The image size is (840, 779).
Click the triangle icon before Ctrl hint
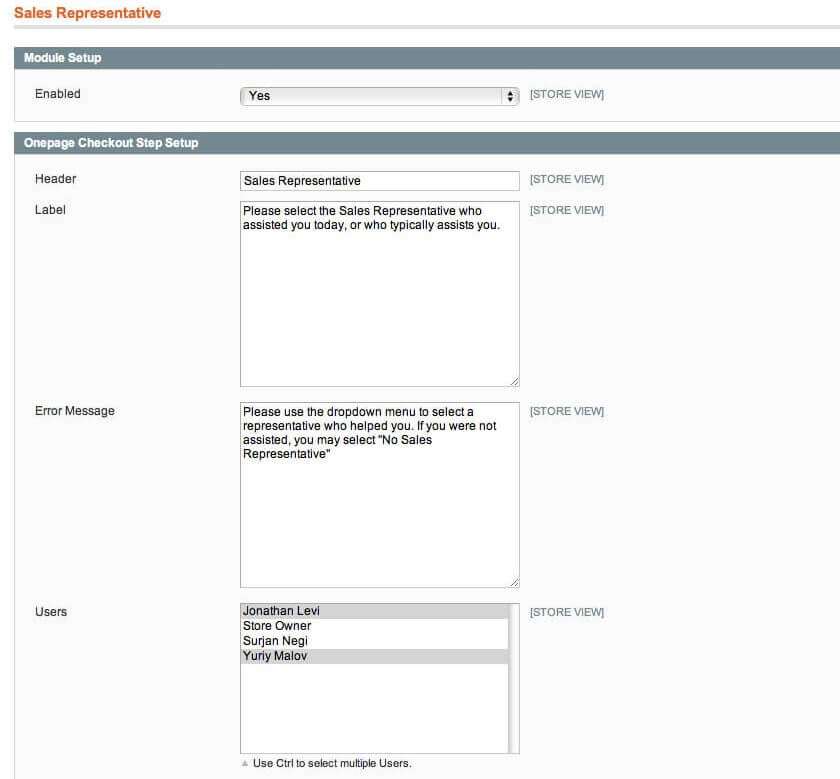click(x=245, y=763)
